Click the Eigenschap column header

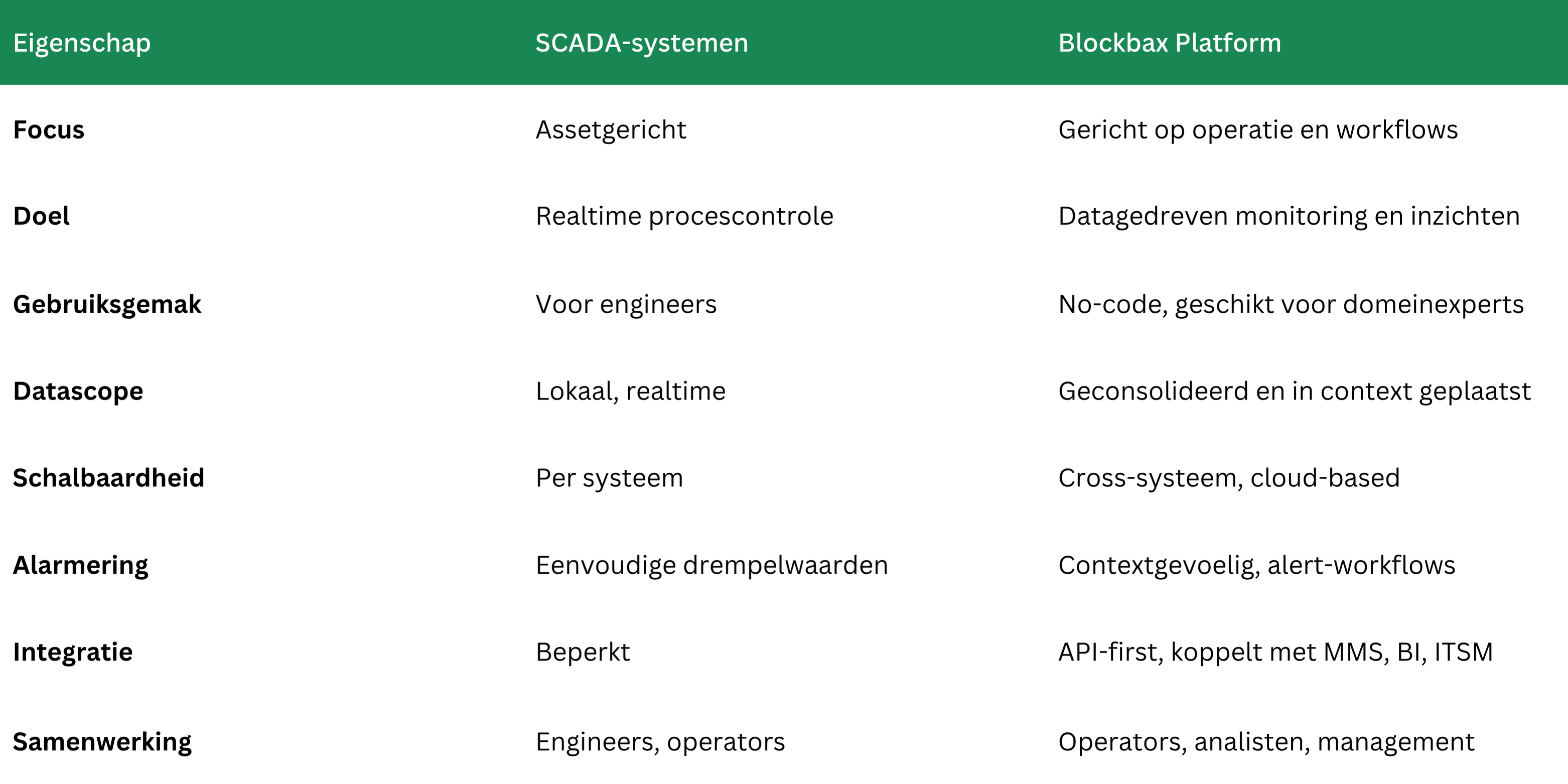click(82, 43)
